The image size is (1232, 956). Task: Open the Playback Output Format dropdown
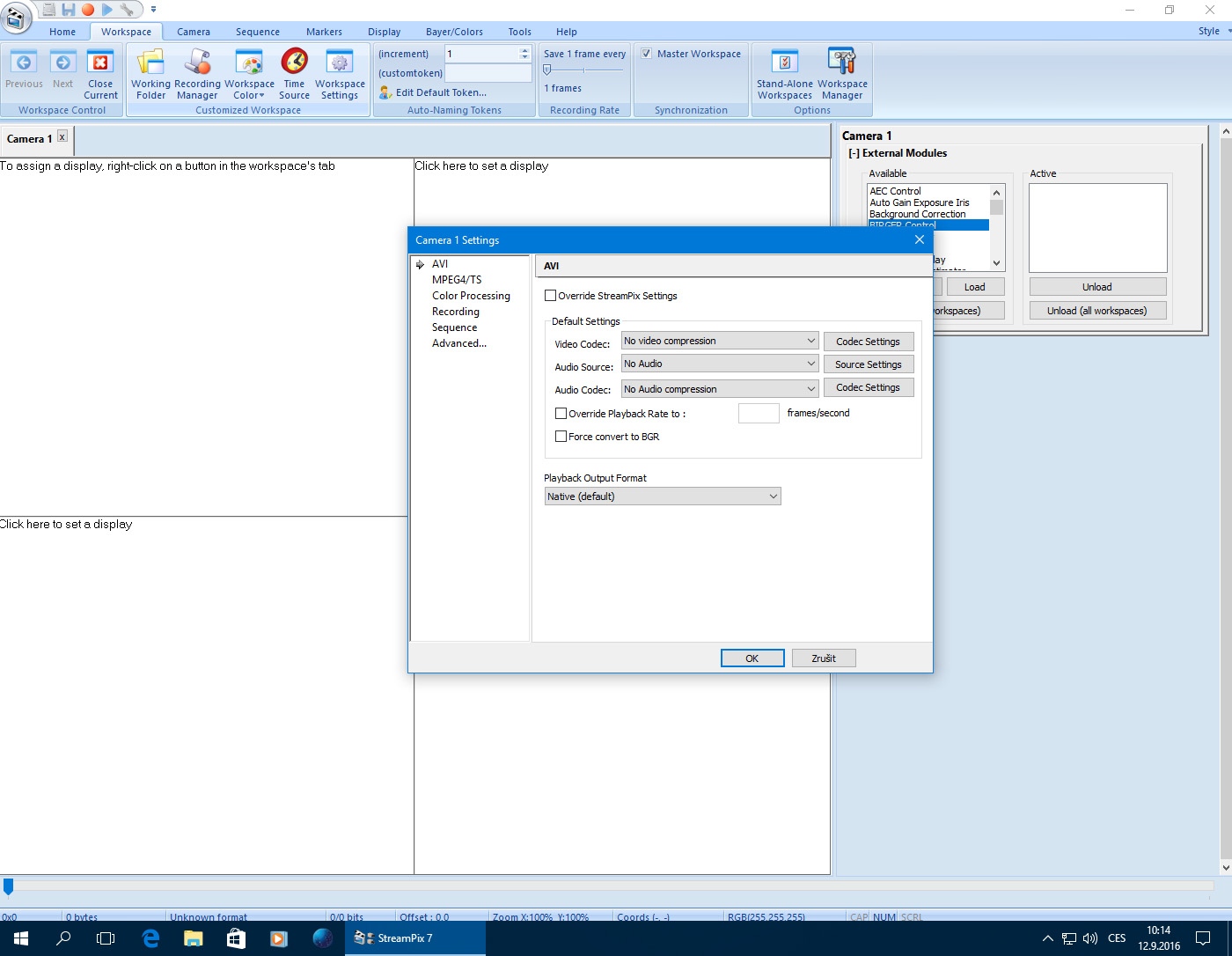coord(663,496)
